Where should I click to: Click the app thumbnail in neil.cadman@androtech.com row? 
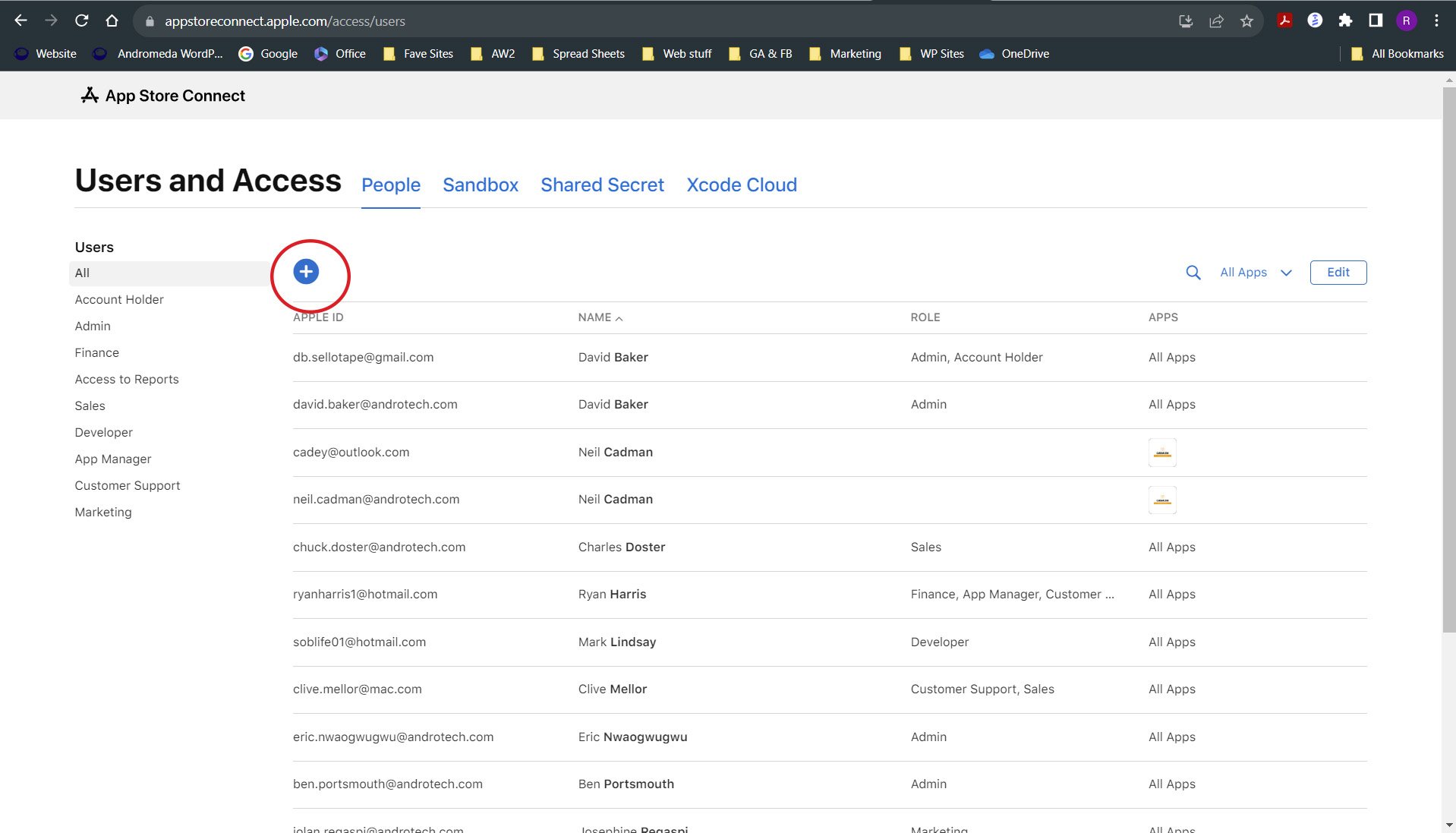(1162, 500)
